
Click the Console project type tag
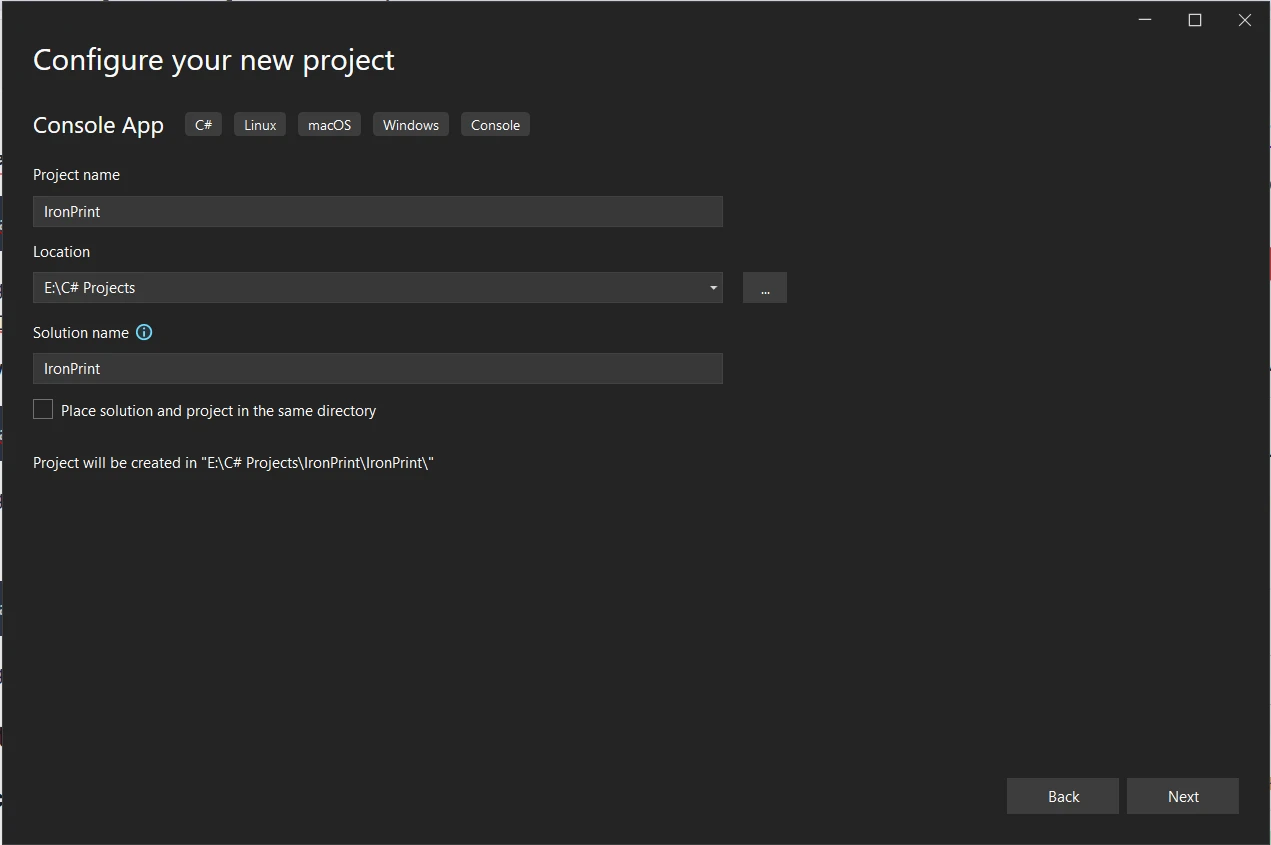pos(495,125)
